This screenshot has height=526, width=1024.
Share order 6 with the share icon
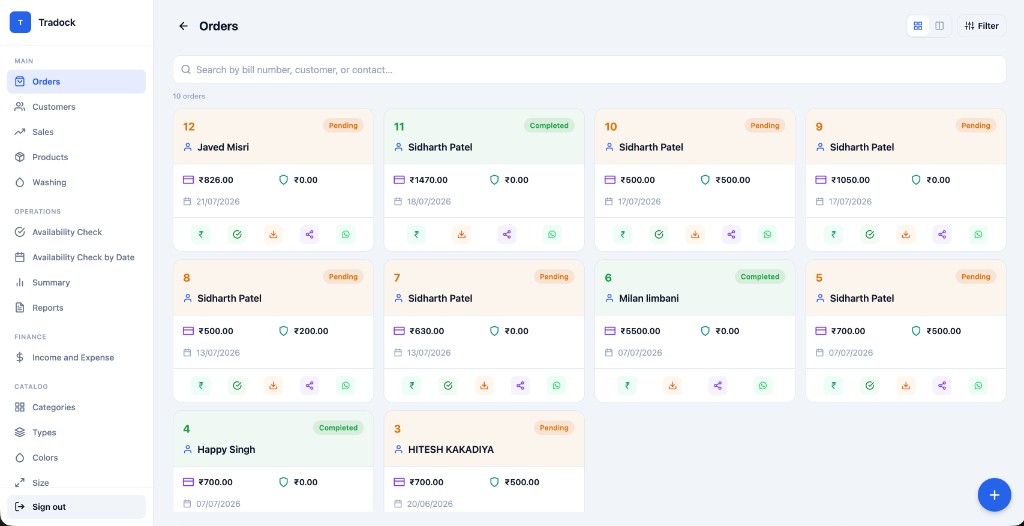[x=718, y=386]
